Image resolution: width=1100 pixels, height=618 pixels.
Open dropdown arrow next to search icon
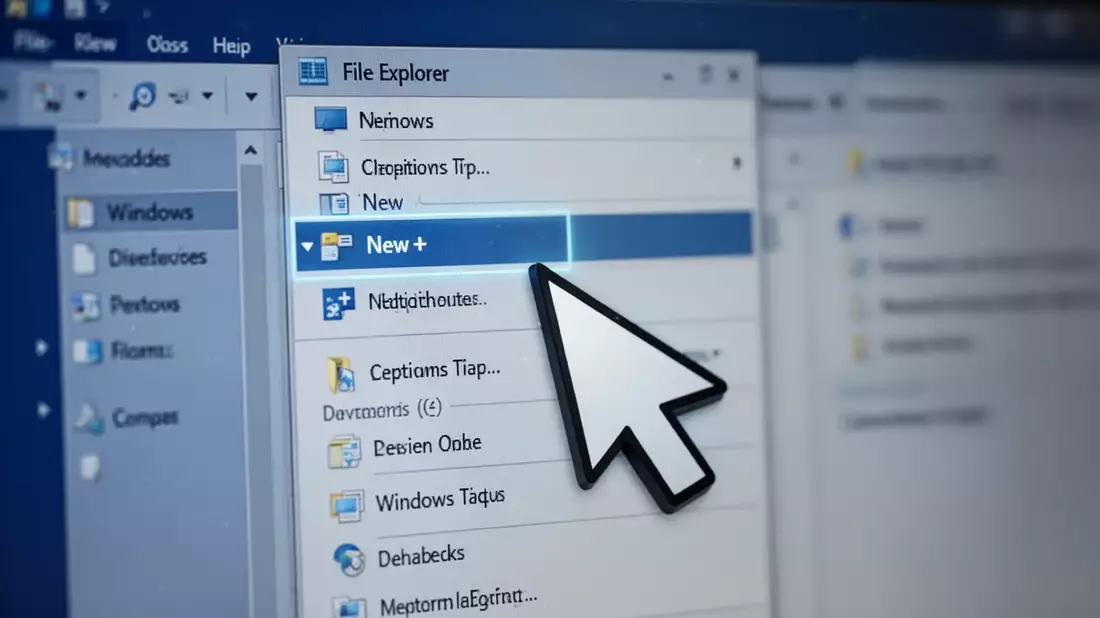point(207,95)
